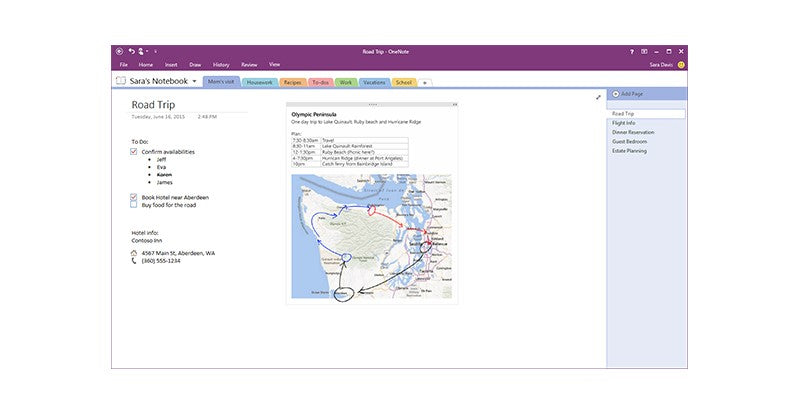Viewport: 799px width, 399px height.
Task: Open the touch mode dropdown arrow
Action: (x=147, y=51)
